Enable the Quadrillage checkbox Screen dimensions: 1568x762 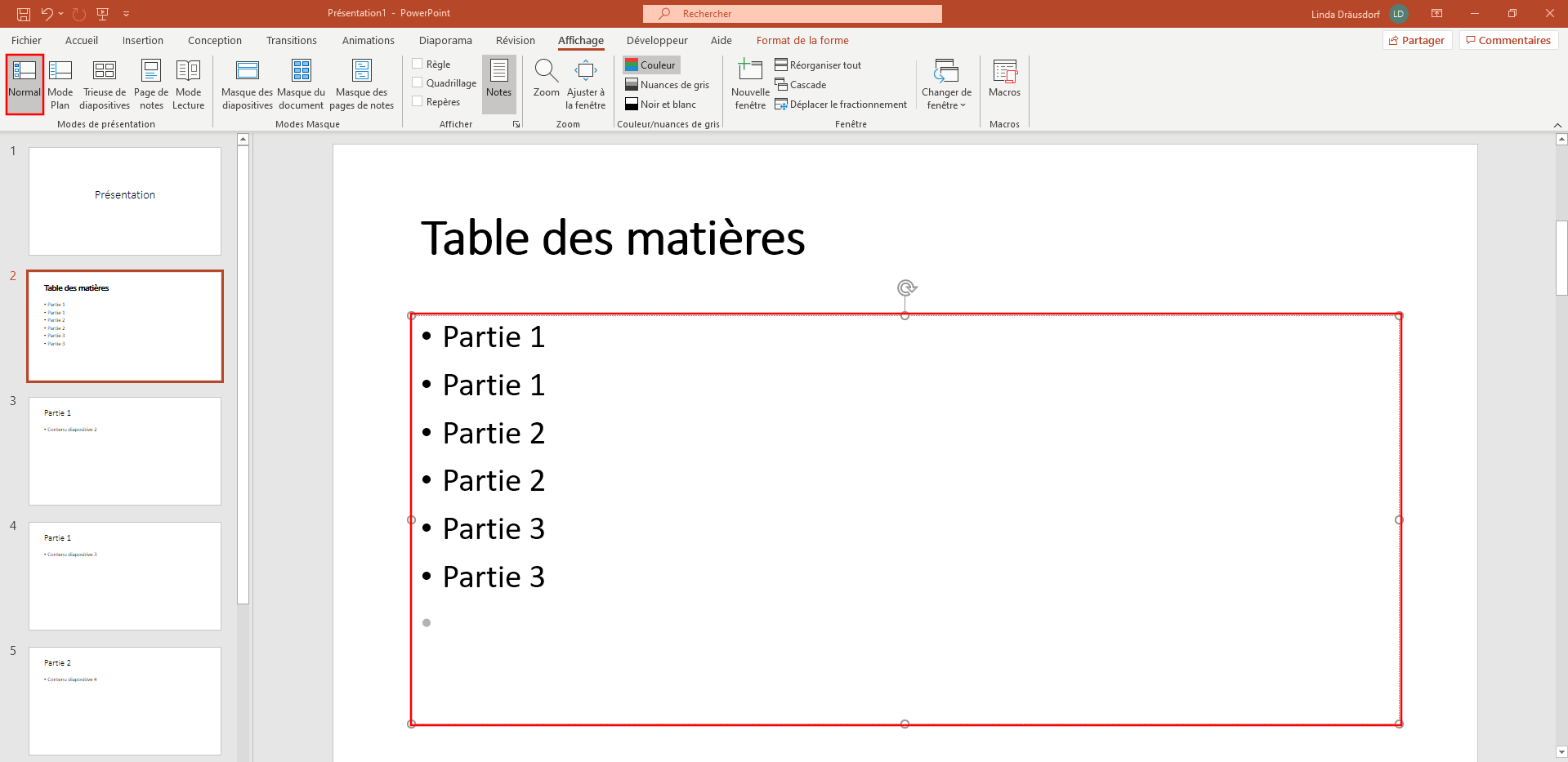tap(418, 82)
